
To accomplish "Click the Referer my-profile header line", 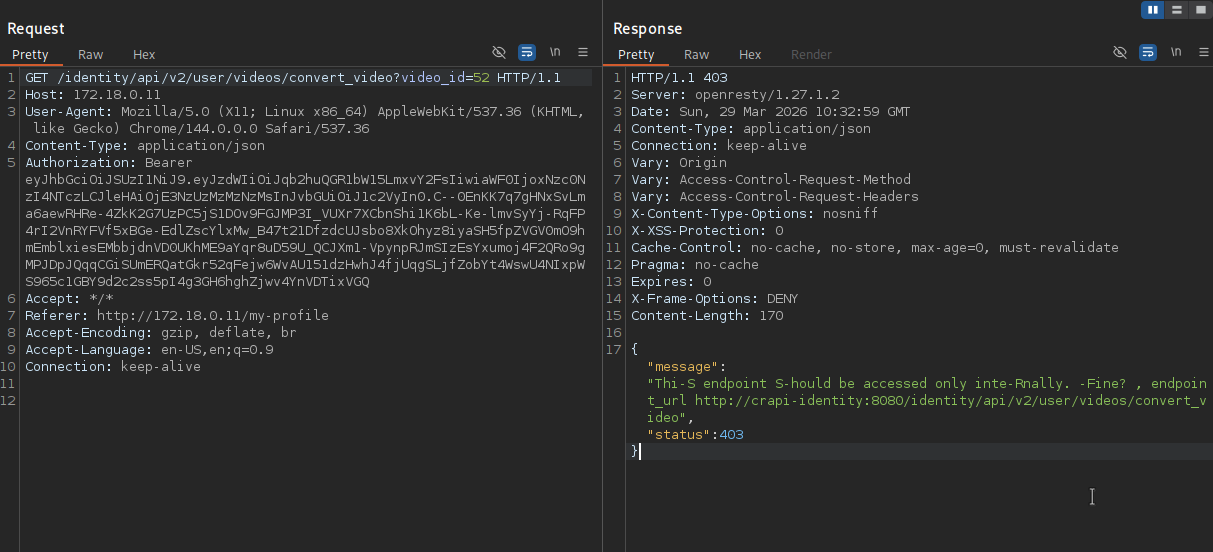I will tap(177, 315).
